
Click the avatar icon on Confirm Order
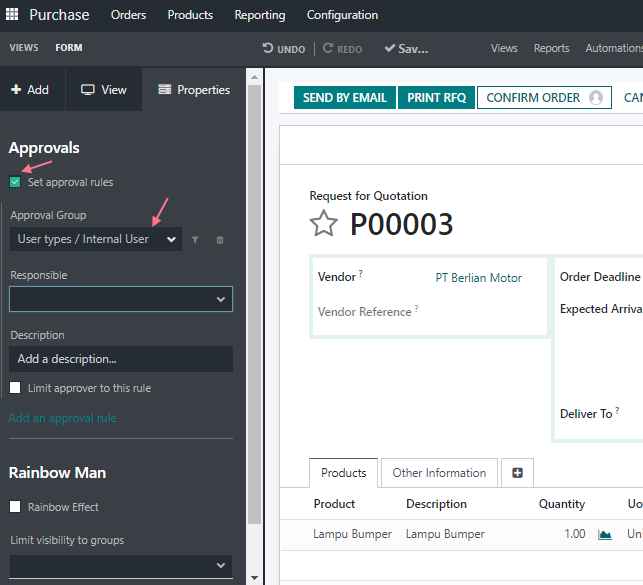(x=596, y=98)
